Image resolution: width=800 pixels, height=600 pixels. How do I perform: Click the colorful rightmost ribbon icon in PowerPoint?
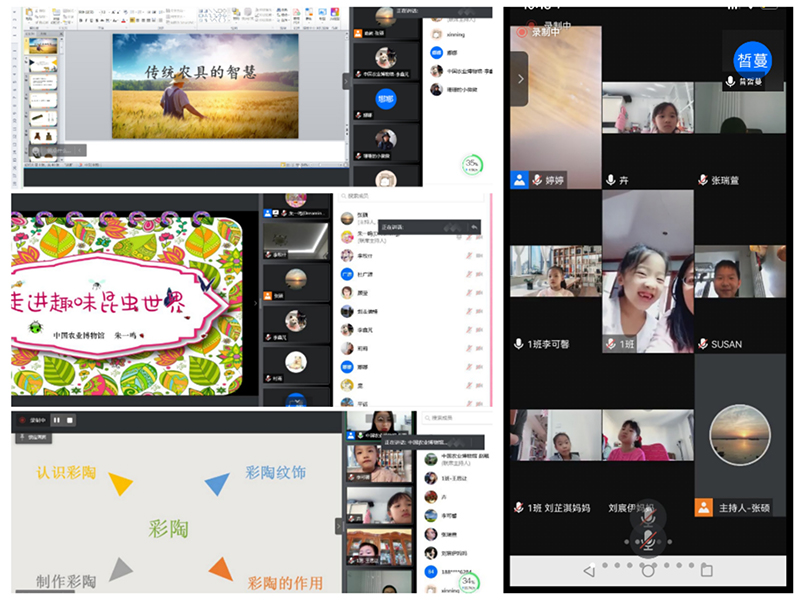coord(335,13)
